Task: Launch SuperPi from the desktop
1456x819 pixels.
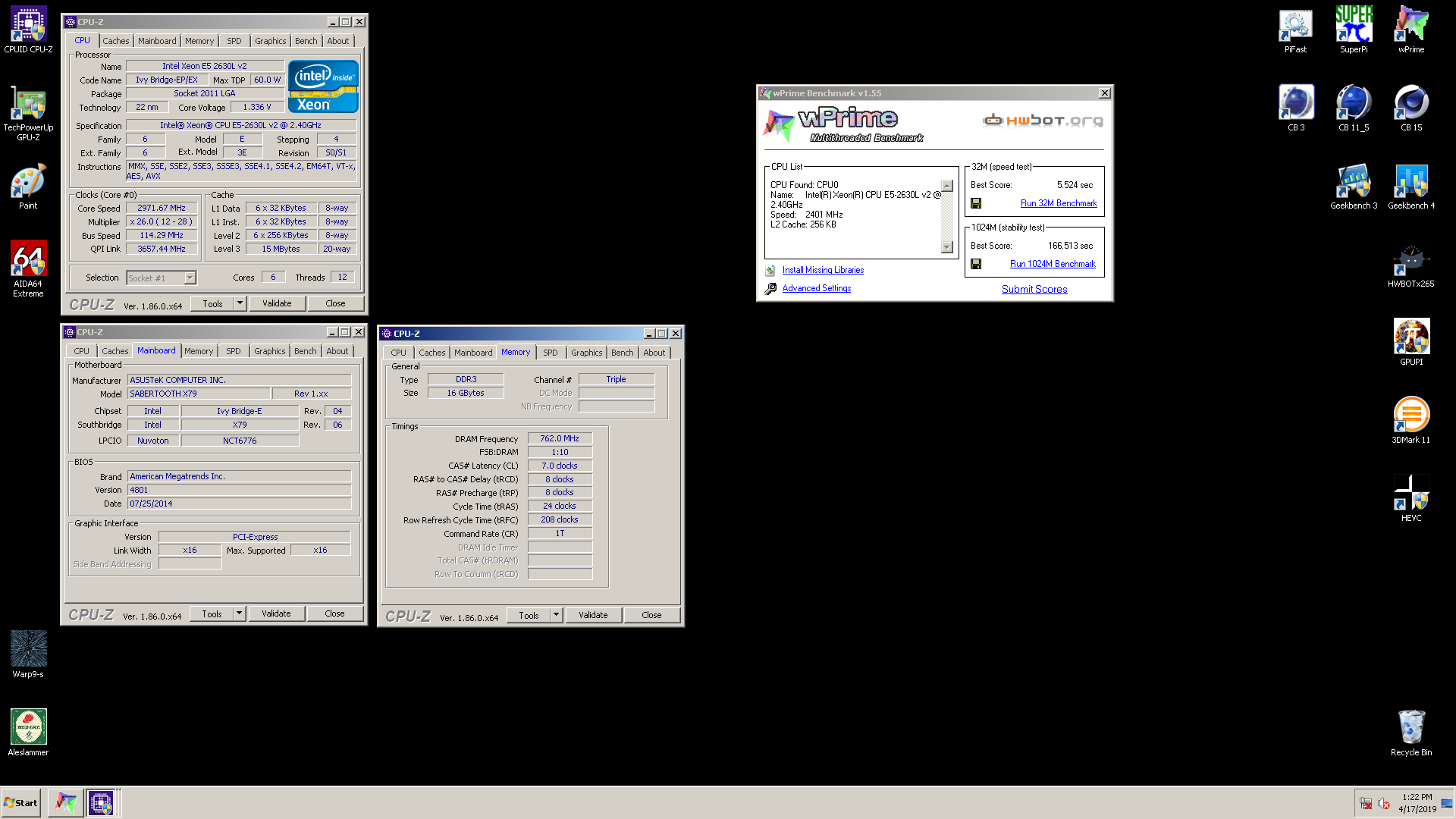Action: pos(1354,30)
